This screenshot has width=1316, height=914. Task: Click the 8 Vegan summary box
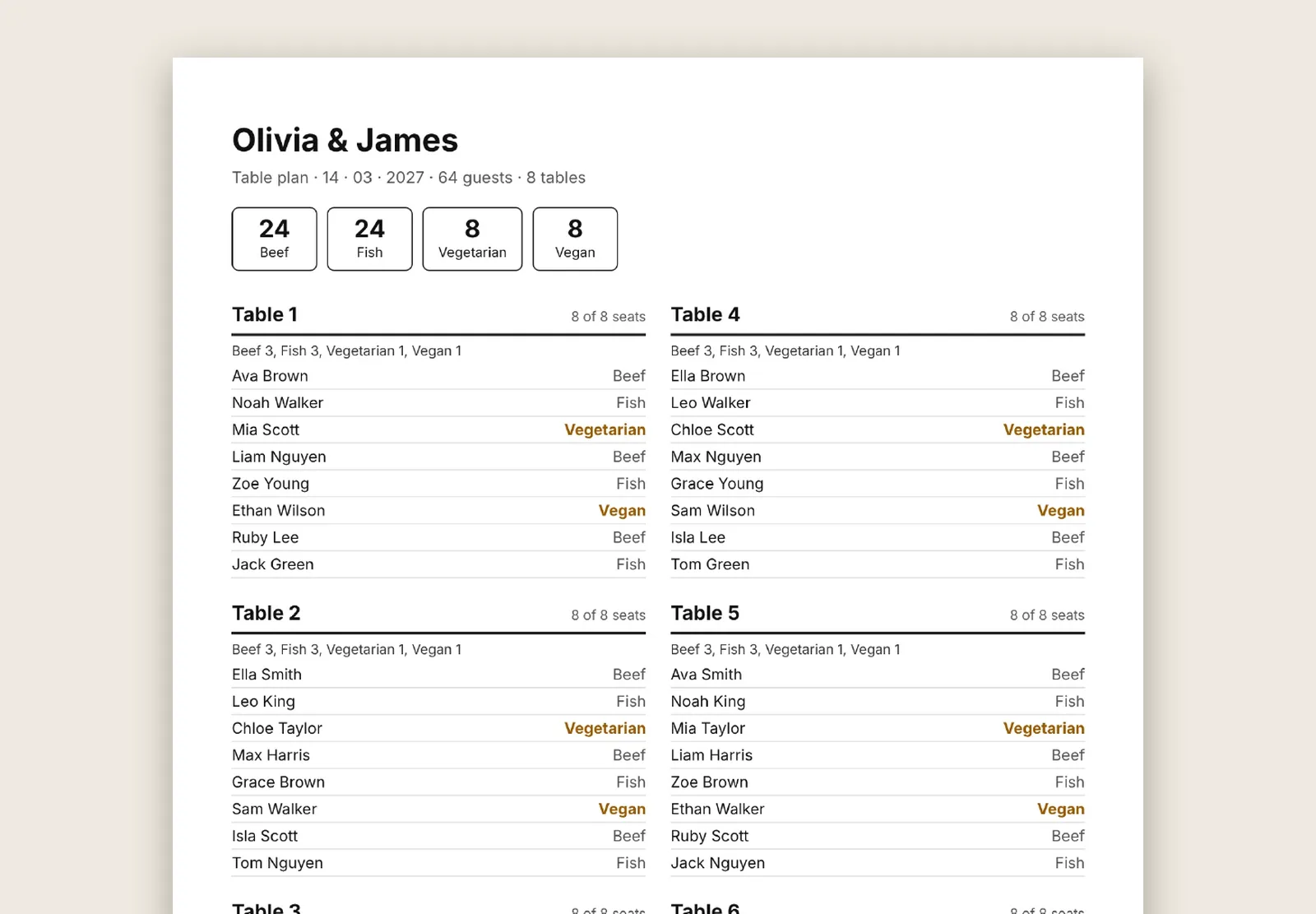click(575, 239)
